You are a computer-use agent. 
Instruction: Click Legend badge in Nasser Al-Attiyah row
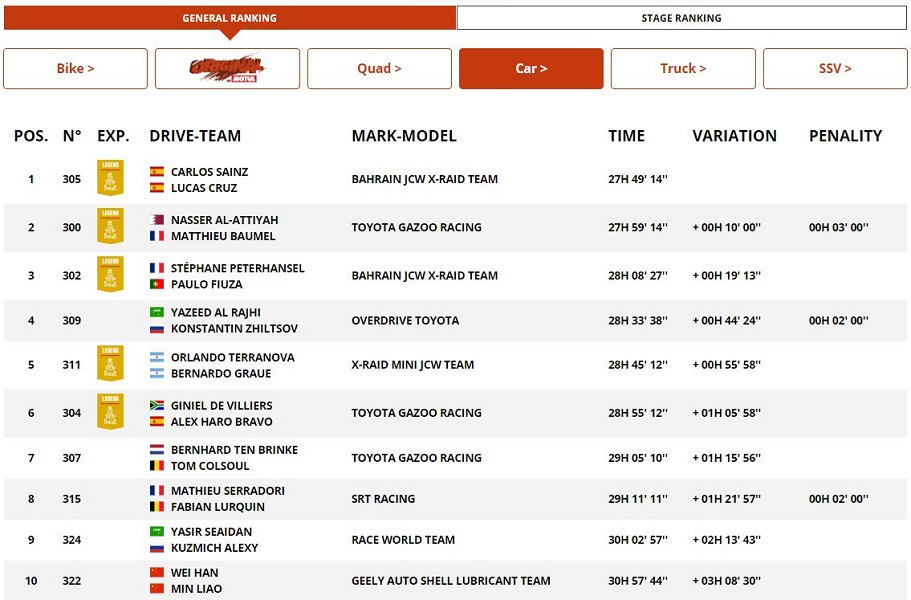click(110, 226)
